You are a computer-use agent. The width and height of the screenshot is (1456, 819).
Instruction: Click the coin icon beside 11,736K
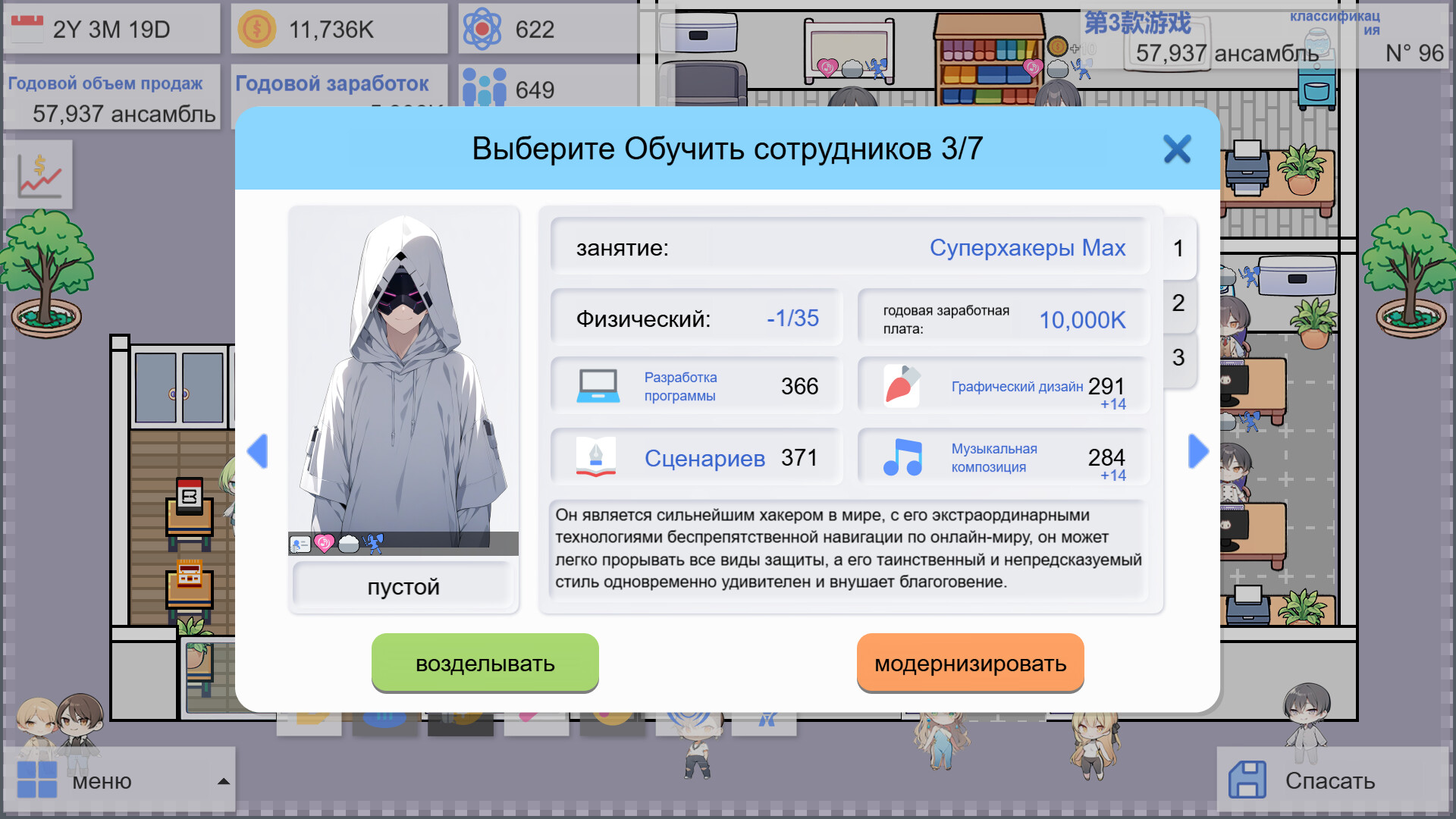click(257, 28)
